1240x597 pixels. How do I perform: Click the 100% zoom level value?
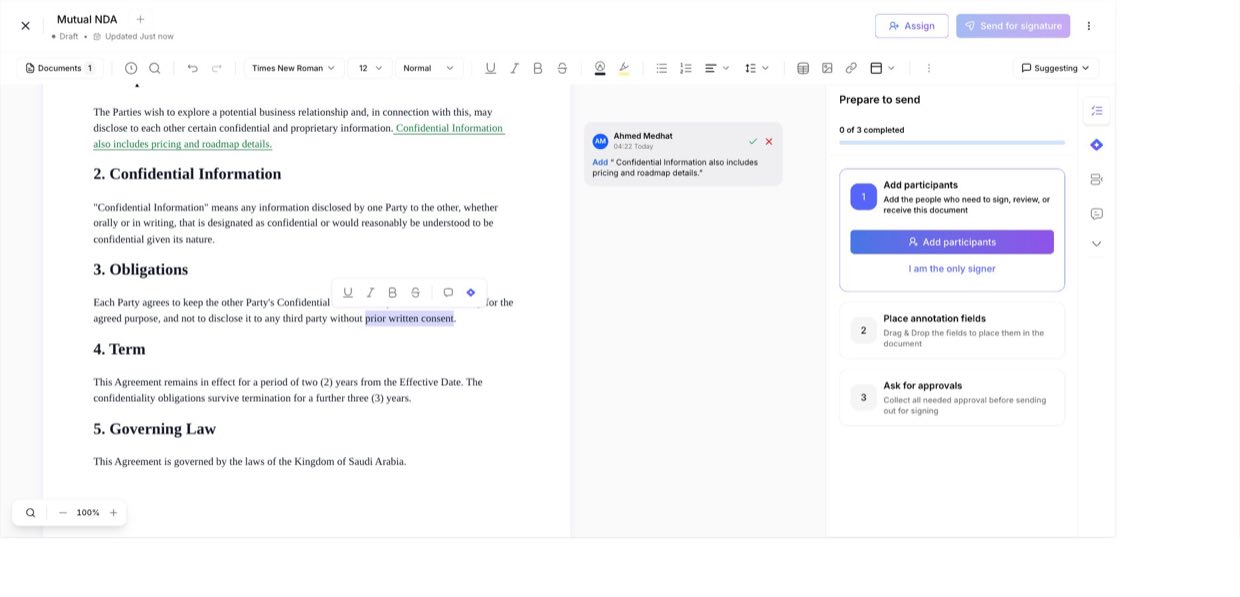88,513
